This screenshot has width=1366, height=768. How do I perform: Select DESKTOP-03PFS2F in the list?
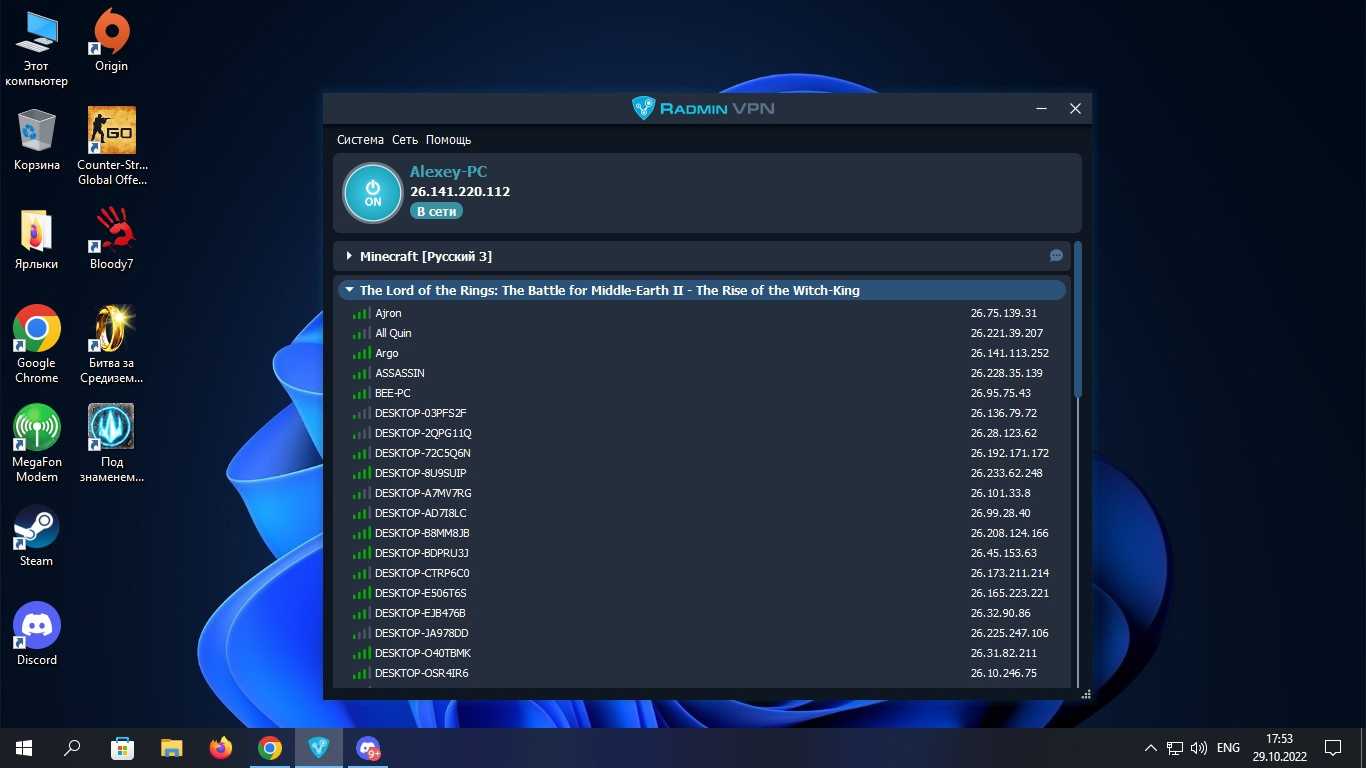pos(701,413)
